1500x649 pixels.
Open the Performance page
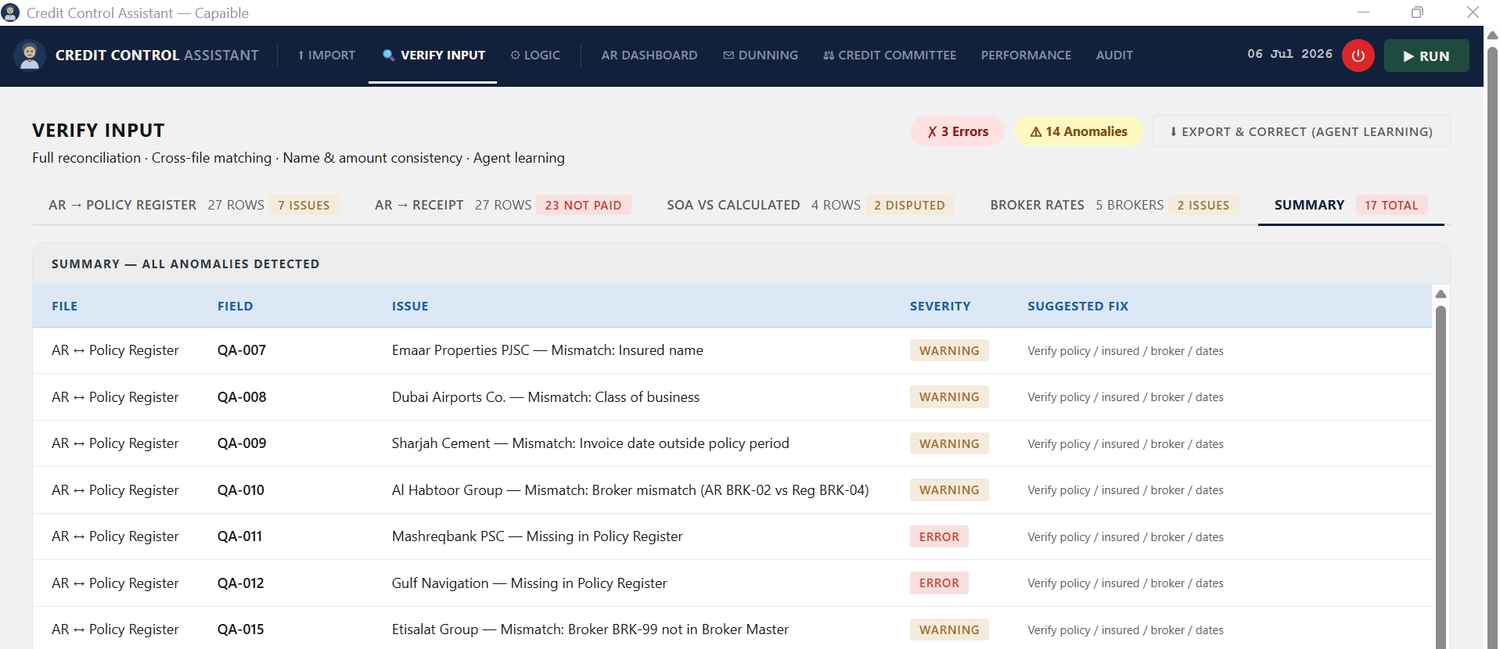pyautogui.click(x=1026, y=55)
